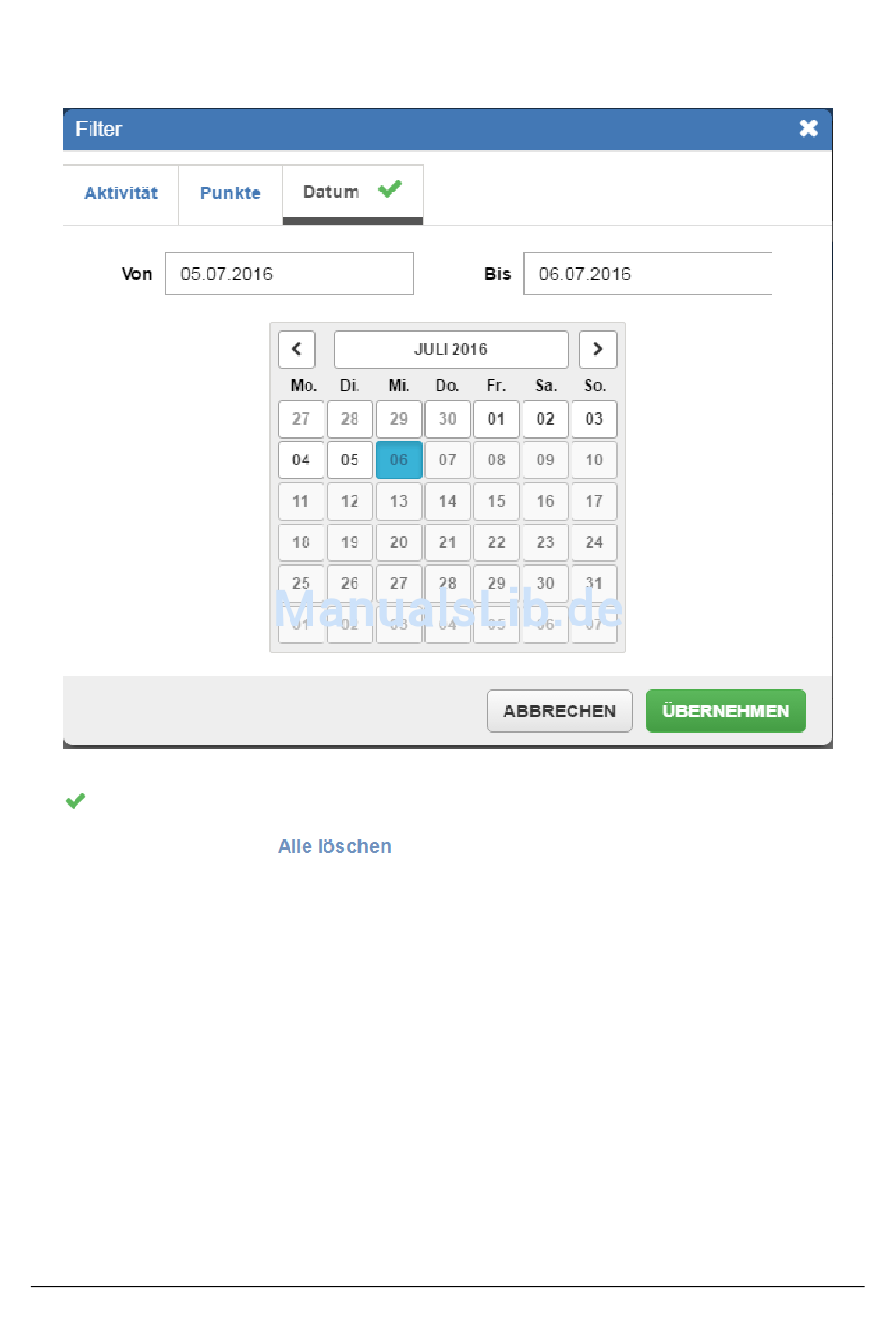
Task: Choose day 01 in the first calendar row
Action: point(496,419)
